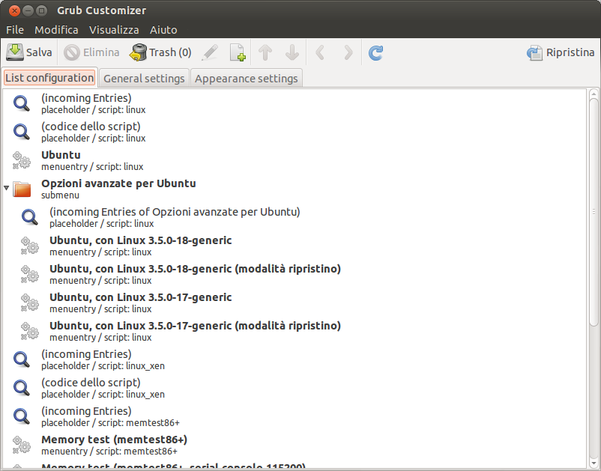Image resolution: width=601 pixels, height=471 pixels.
Task: Select (incoming Entries) memtest86+ placeholder
Action: click(294, 416)
